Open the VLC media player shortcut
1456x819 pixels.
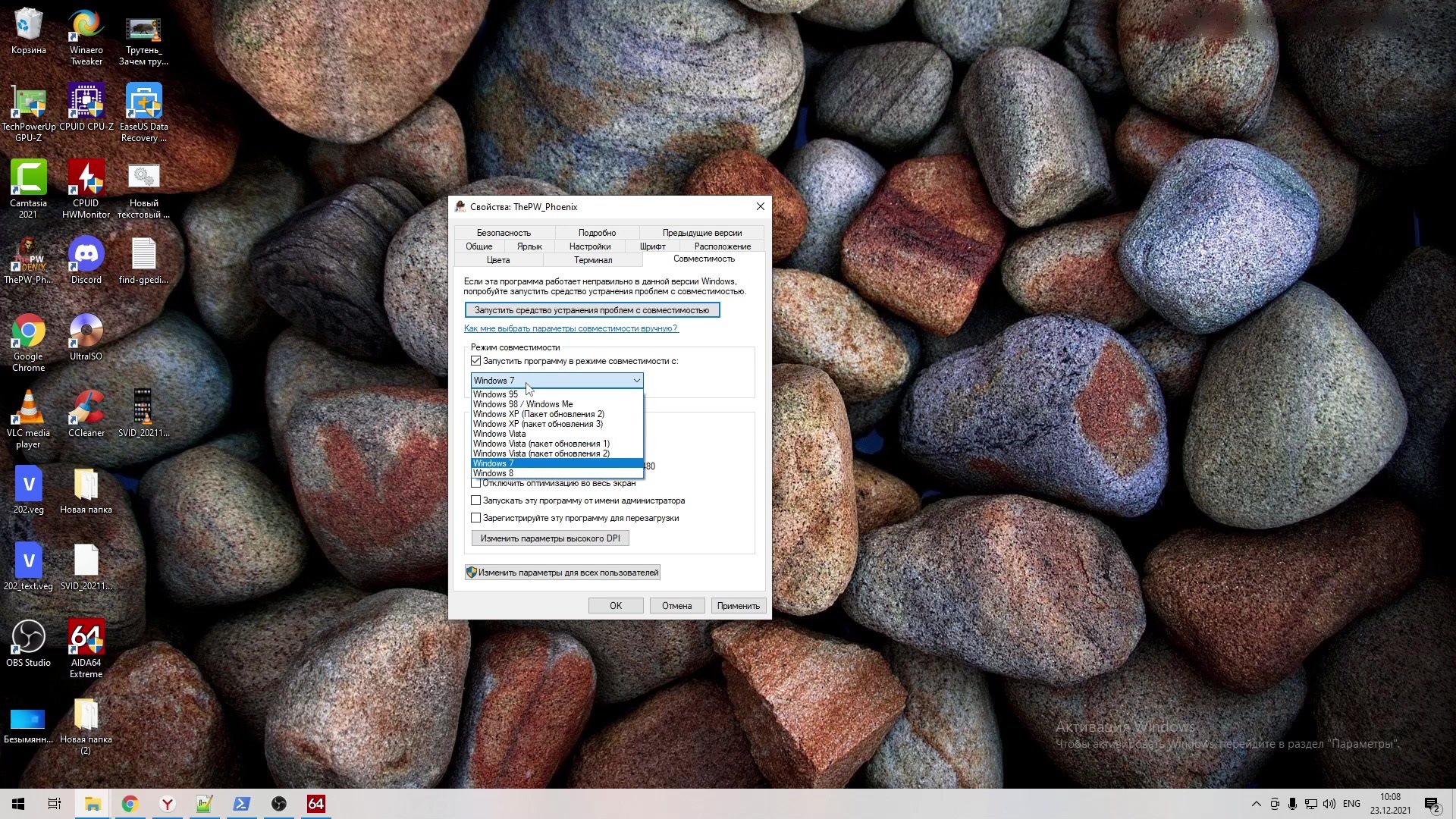click(28, 411)
